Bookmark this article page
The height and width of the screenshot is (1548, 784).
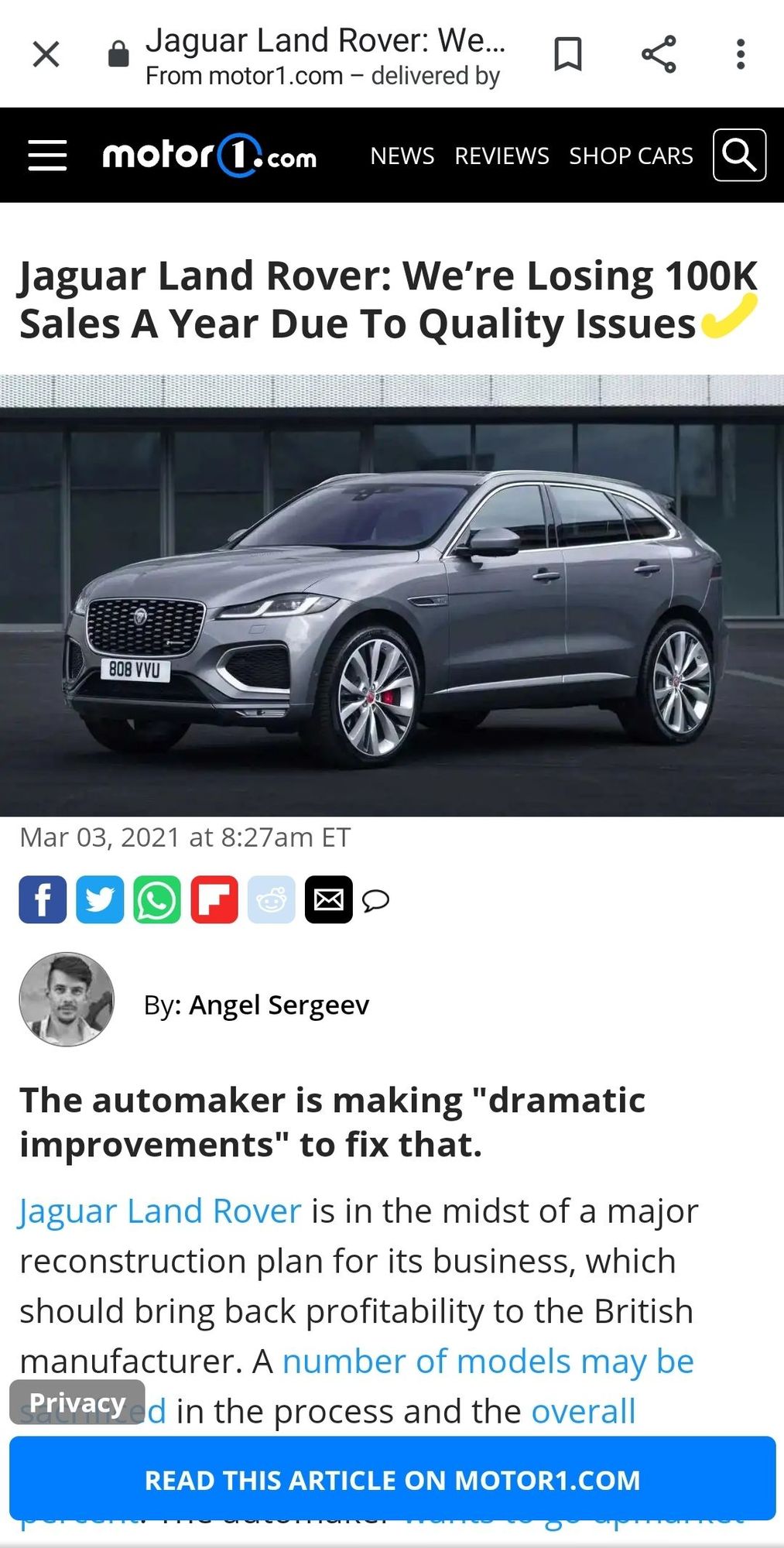coord(568,54)
